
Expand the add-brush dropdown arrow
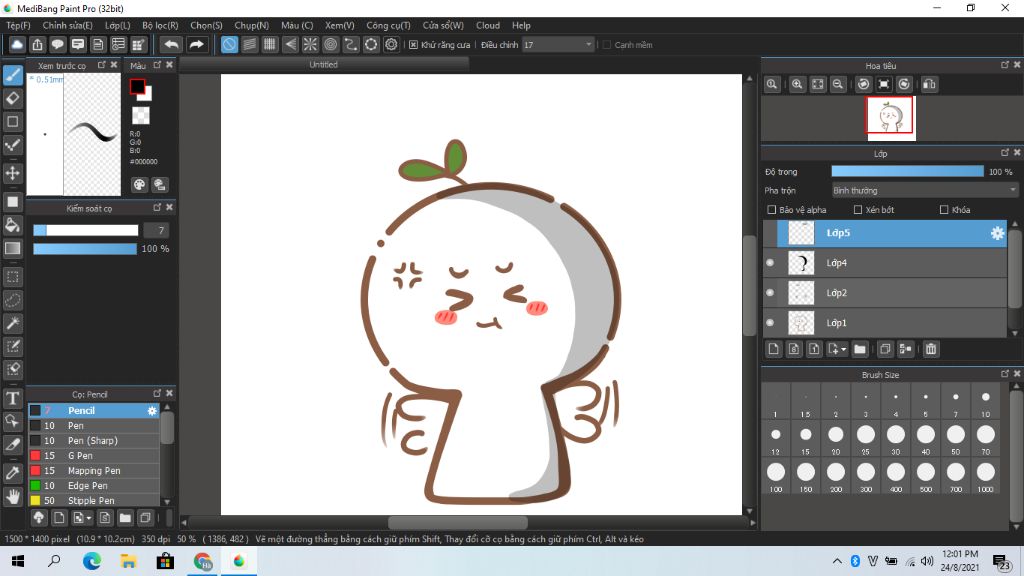89,519
